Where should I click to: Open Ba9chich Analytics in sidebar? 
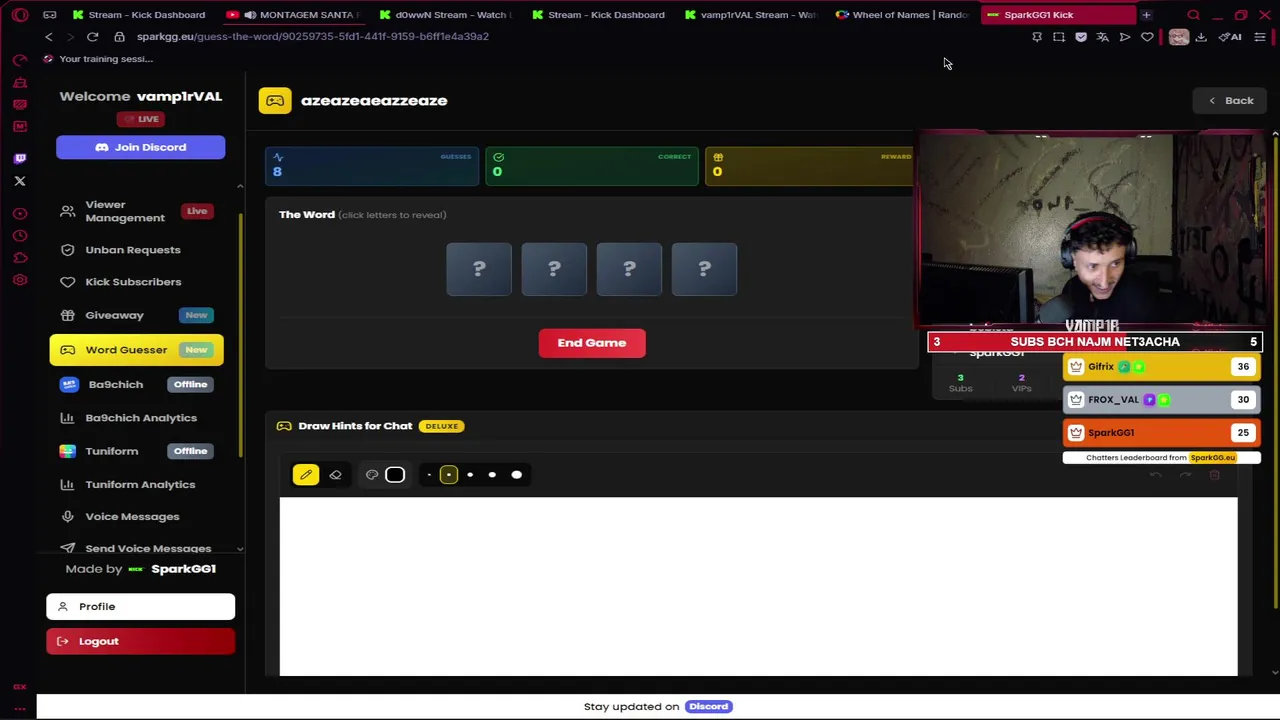coord(135,418)
